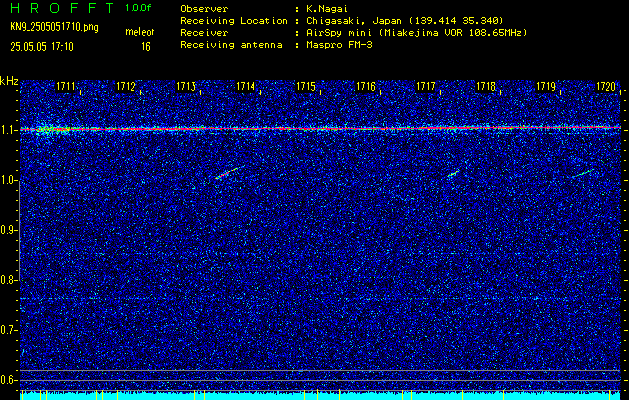Click the 1712 time axis label
The height and width of the screenshot is (400, 629).
click(126, 86)
